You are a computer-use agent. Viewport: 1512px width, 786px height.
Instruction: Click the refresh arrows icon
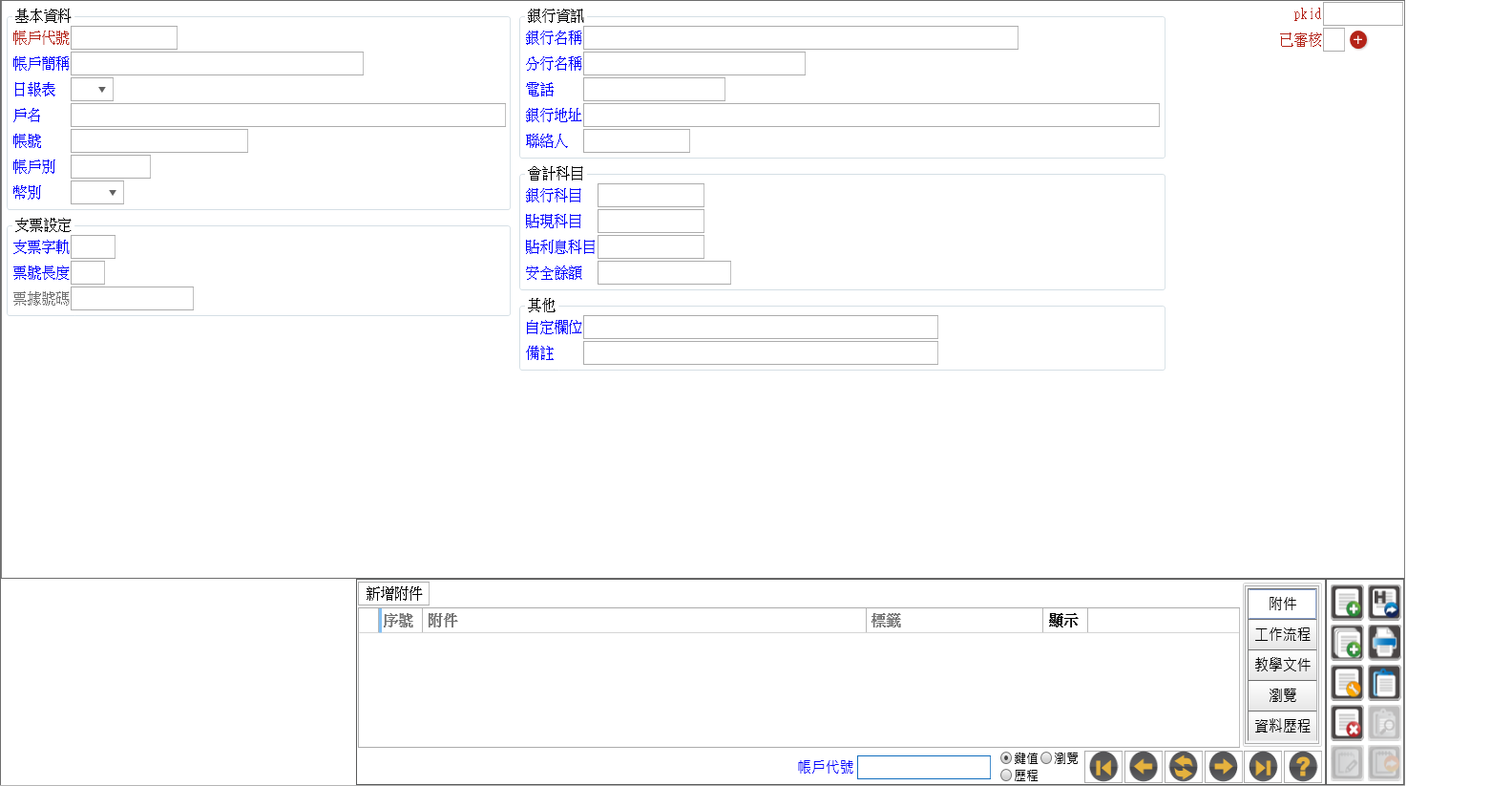[1184, 766]
